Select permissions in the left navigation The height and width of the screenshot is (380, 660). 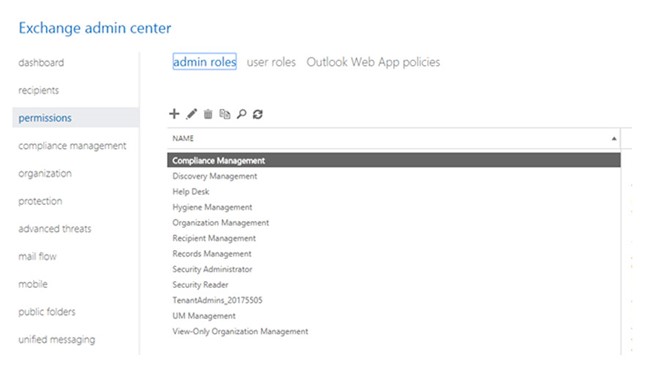pos(76,117)
